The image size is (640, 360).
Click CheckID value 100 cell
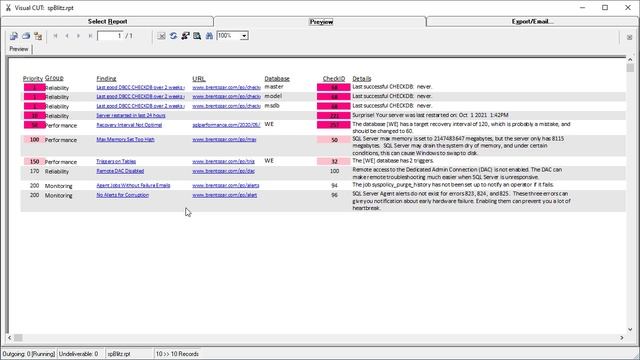pos(334,171)
